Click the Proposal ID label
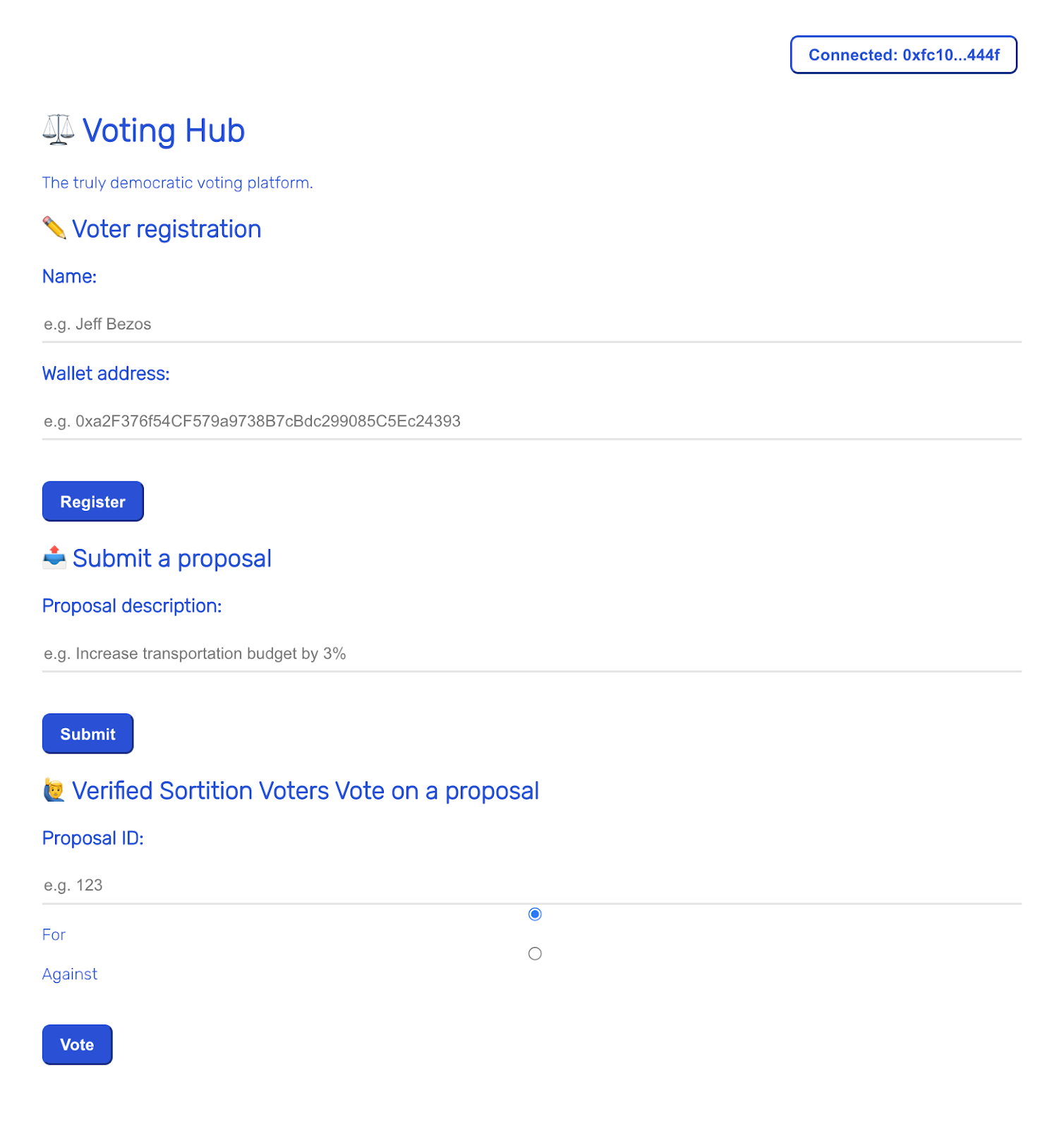The height and width of the screenshot is (1129, 1064). pyautogui.click(x=93, y=838)
